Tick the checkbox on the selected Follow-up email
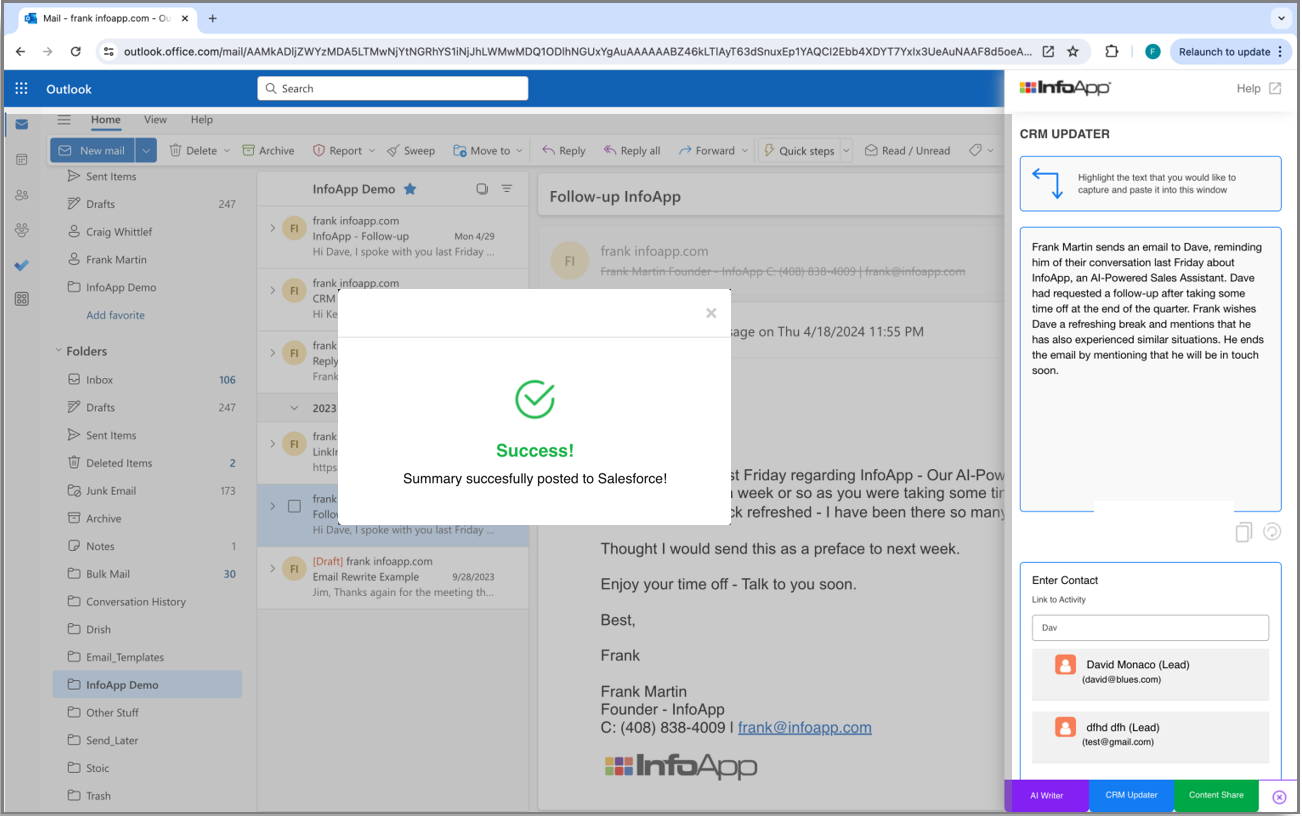 pyautogui.click(x=294, y=507)
